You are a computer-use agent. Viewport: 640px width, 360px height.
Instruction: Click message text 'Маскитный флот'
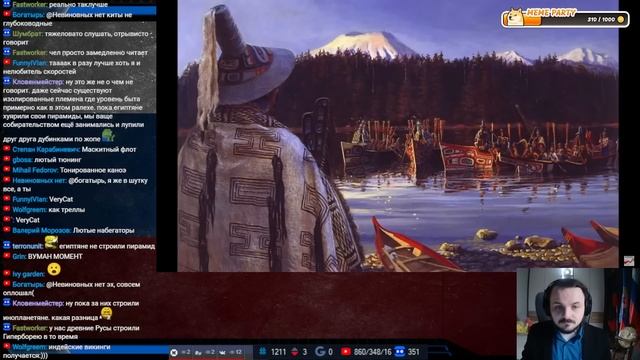tap(109, 149)
